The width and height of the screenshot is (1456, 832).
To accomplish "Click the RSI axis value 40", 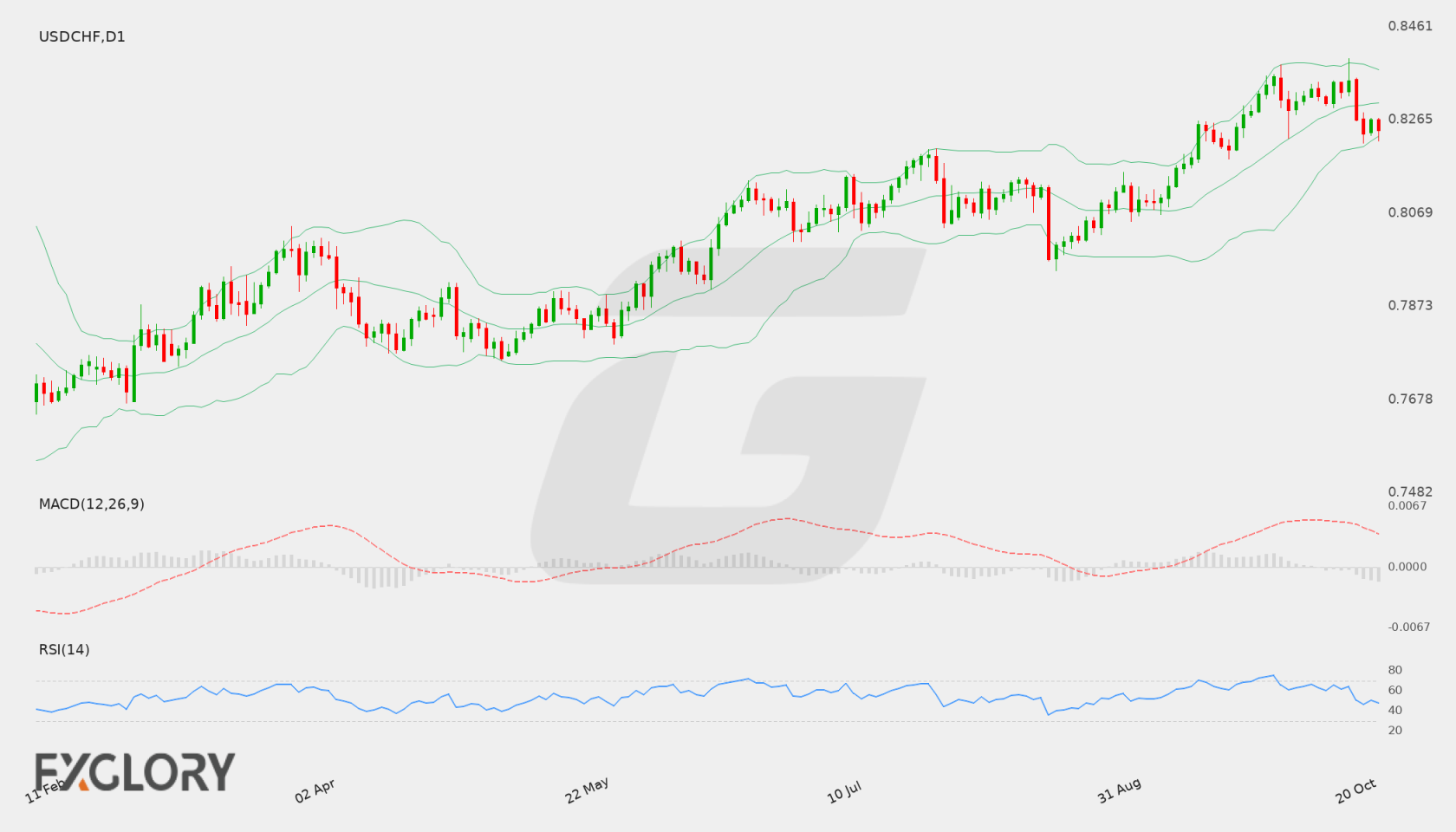I will (1395, 710).
